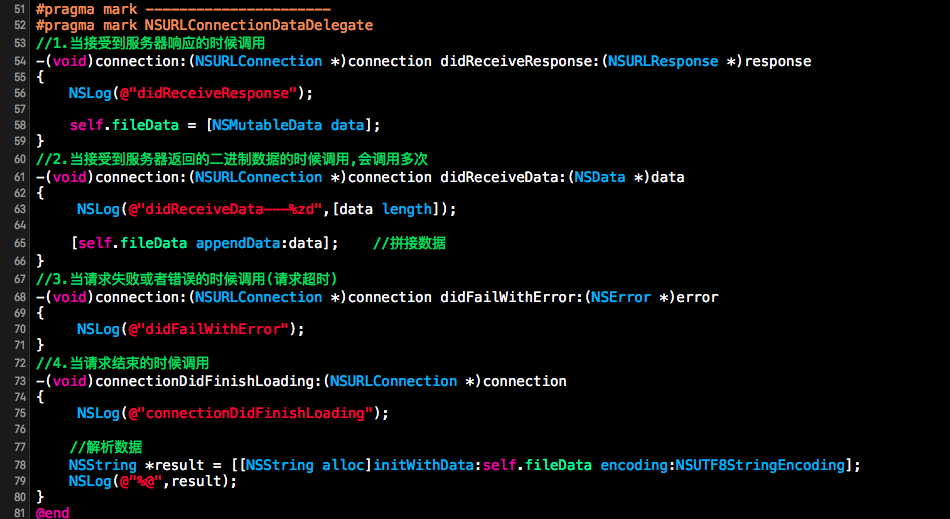Click line number 68 in the gutter
Image resolution: width=950 pixels, height=519 pixels.
tap(19, 297)
